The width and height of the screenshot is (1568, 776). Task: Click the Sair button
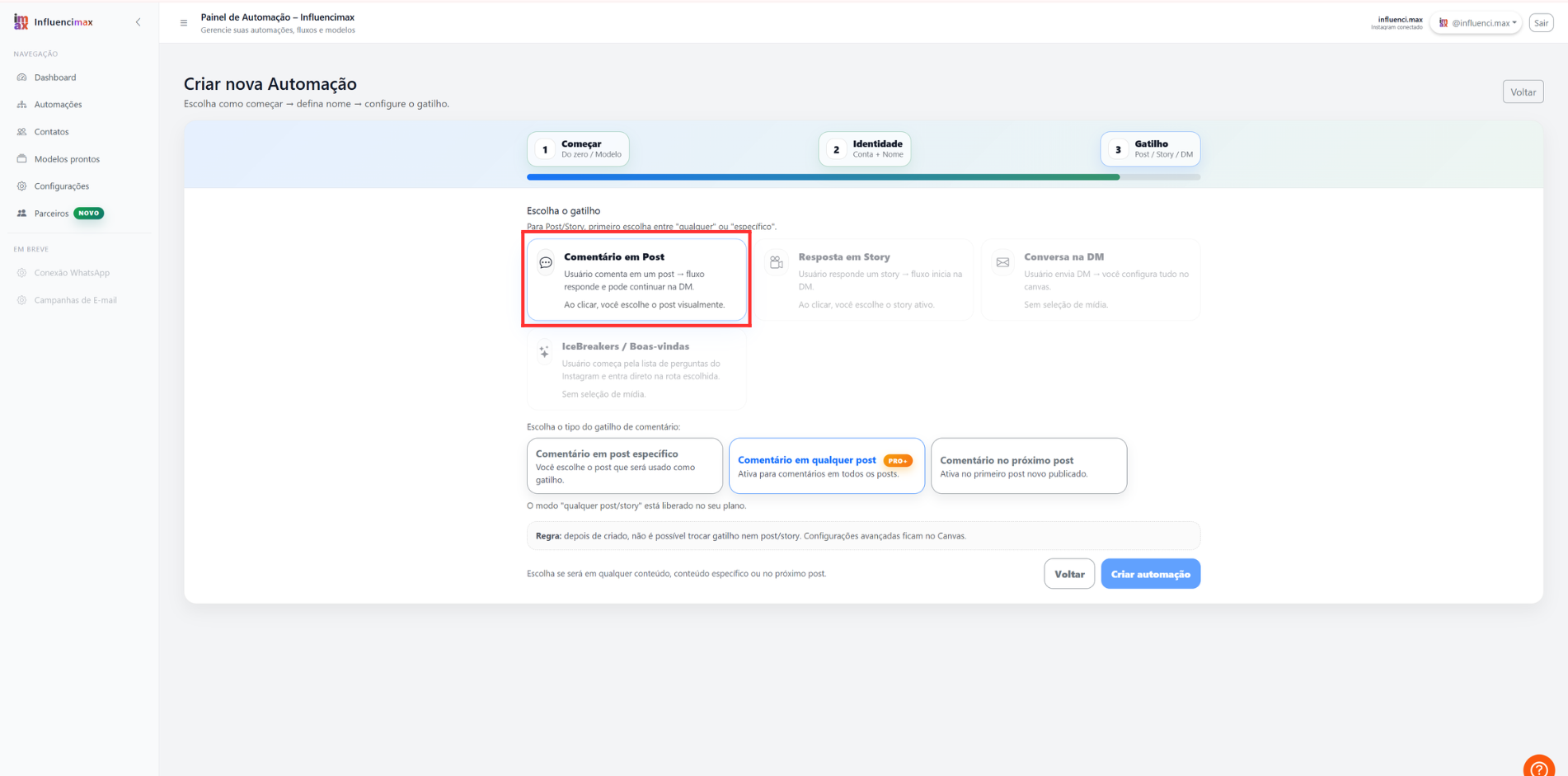[x=1541, y=23]
